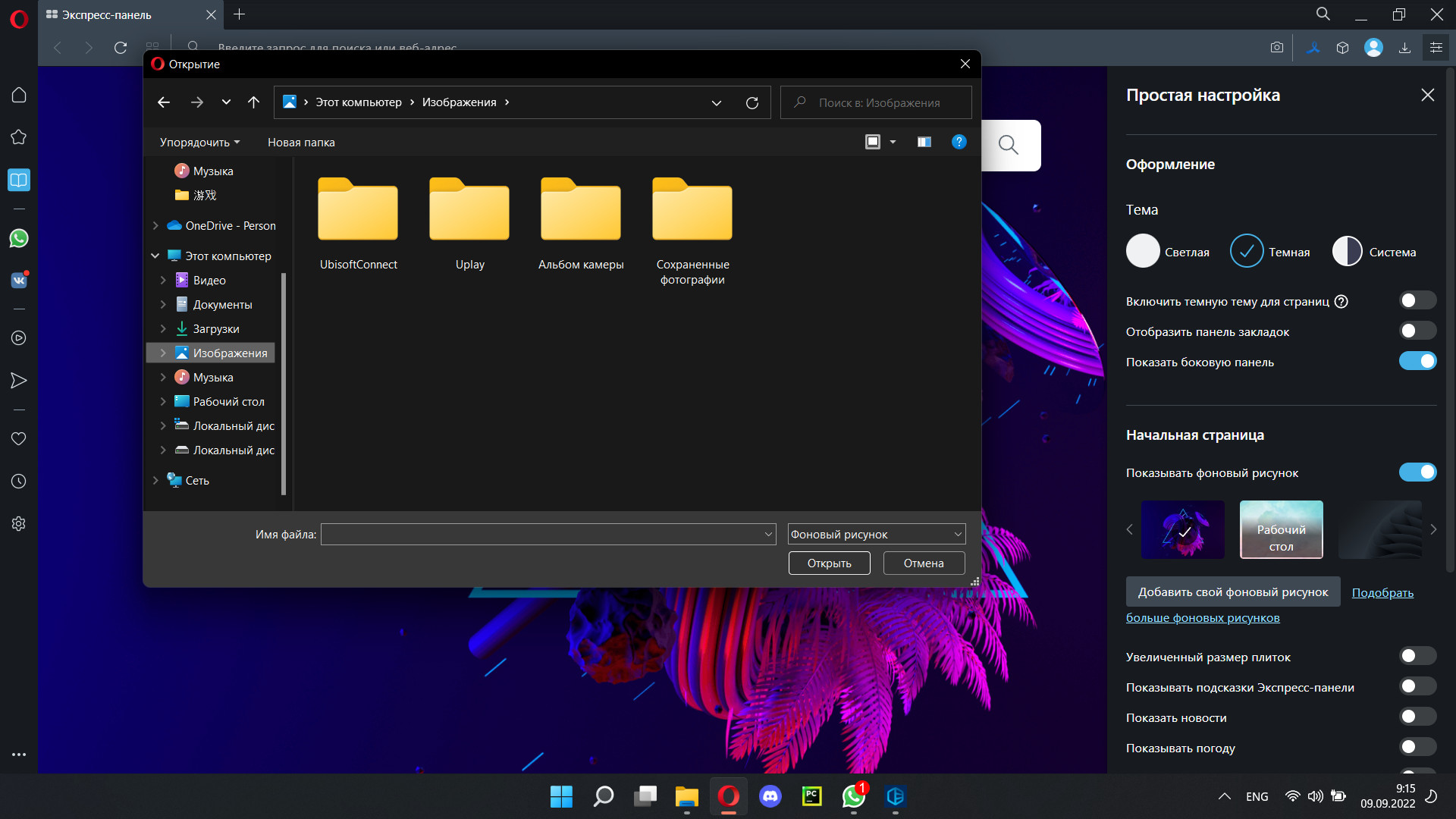Collapse Этот компьютер tree node
The width and height of the screenshot is (1456, 819).
(x=155, y=256)
